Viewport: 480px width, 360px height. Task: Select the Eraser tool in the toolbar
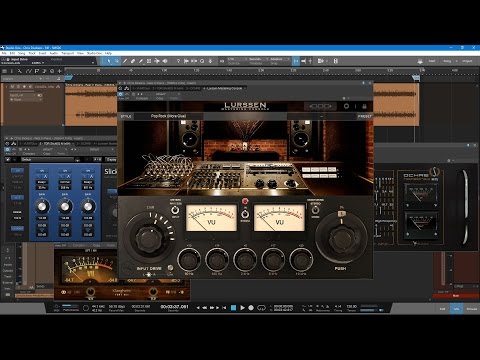pyautogui.click(x=133, y=61)
